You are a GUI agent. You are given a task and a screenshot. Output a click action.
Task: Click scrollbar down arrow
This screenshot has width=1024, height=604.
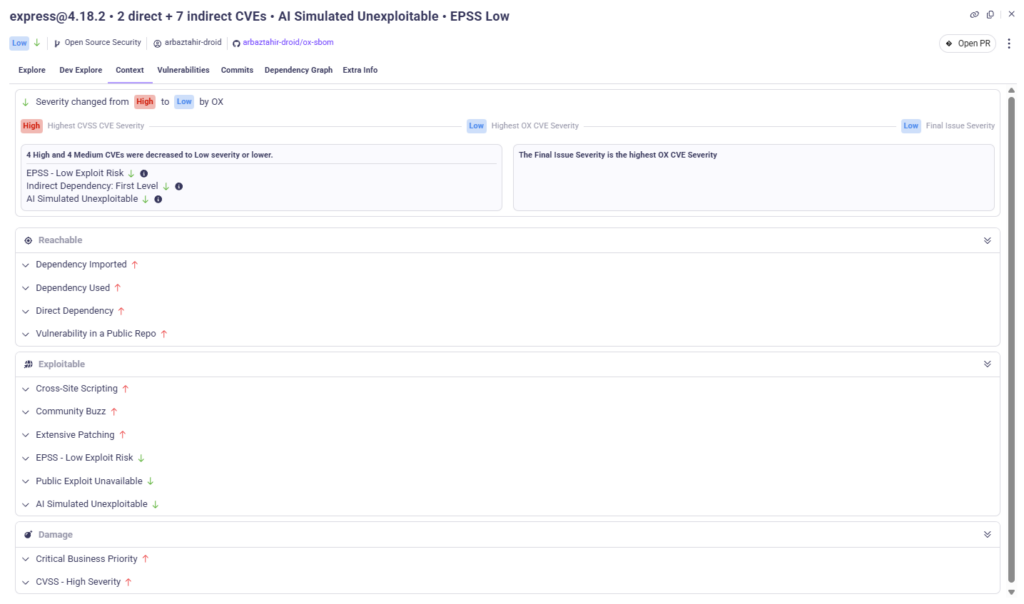coord(1012,592)
